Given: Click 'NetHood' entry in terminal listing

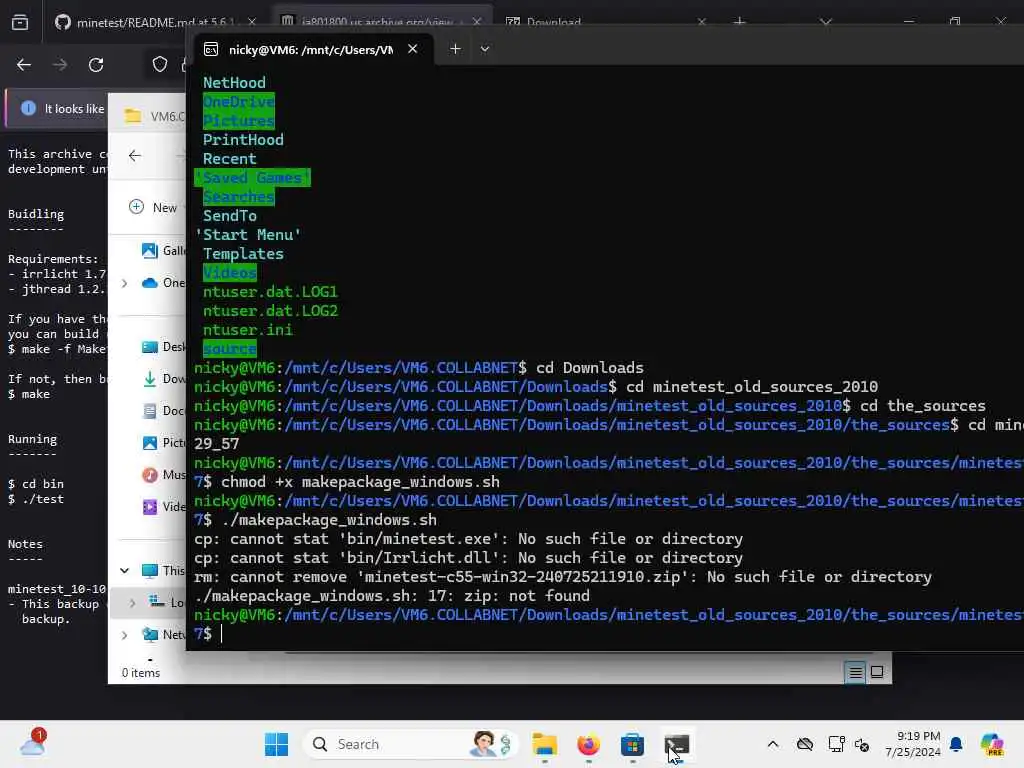Looking at the screenshot, I should 234,83.
